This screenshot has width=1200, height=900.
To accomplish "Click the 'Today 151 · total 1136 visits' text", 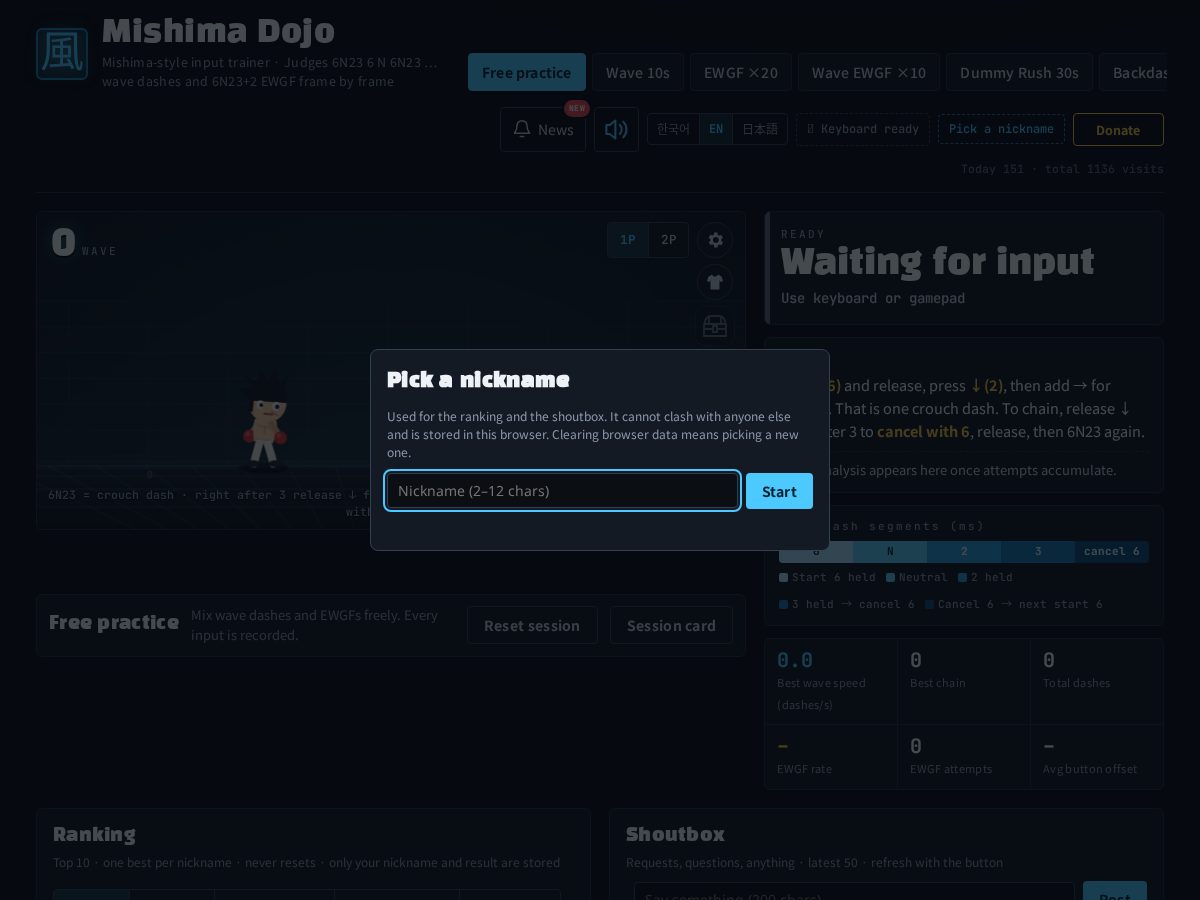I will [1062, 169].
